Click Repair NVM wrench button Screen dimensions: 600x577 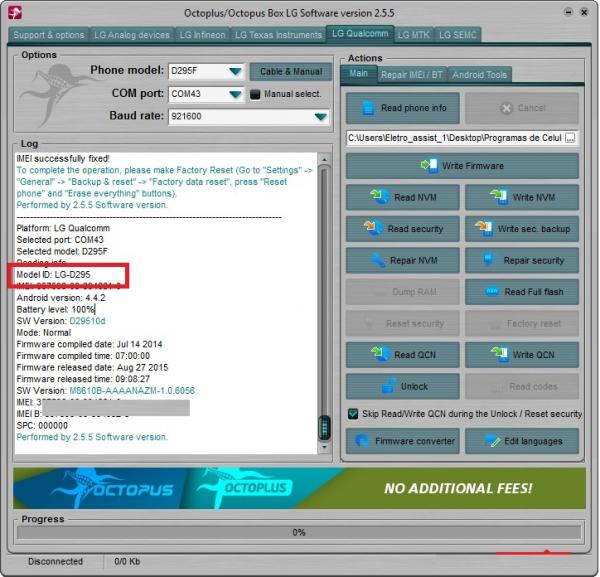pyautogui.click(x=403, y=261)
